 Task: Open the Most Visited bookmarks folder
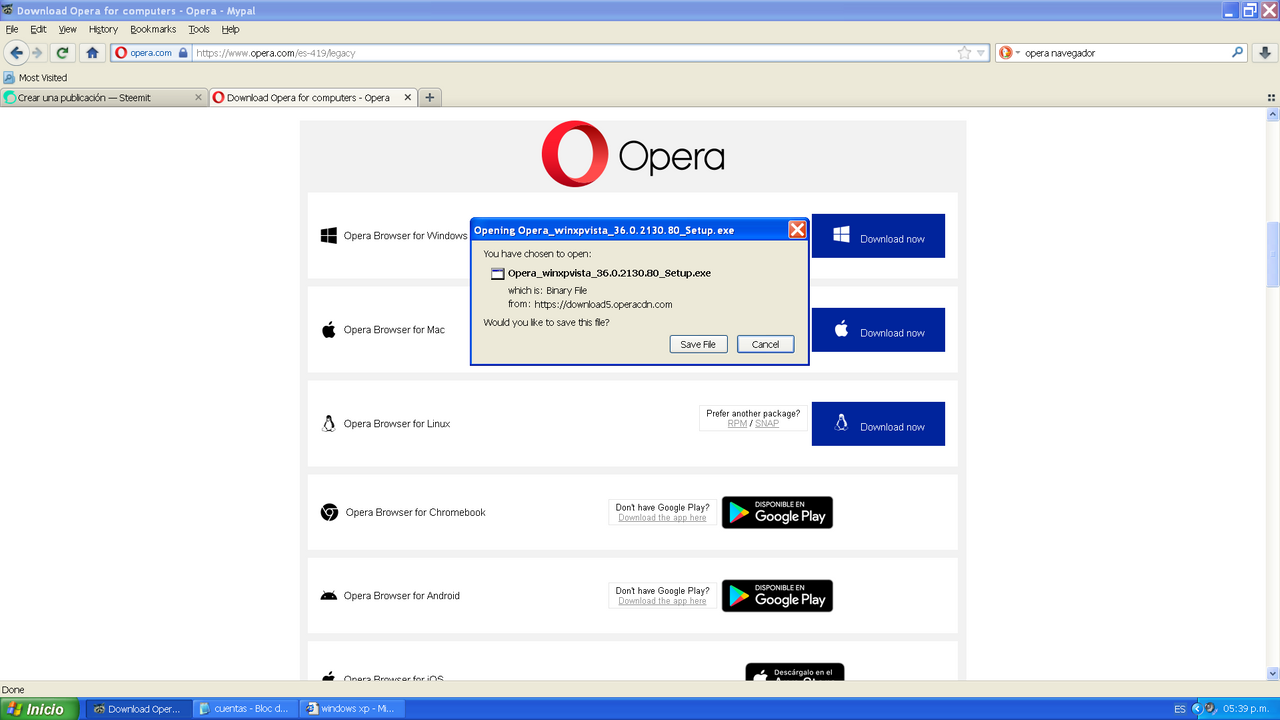pos(35,77)
